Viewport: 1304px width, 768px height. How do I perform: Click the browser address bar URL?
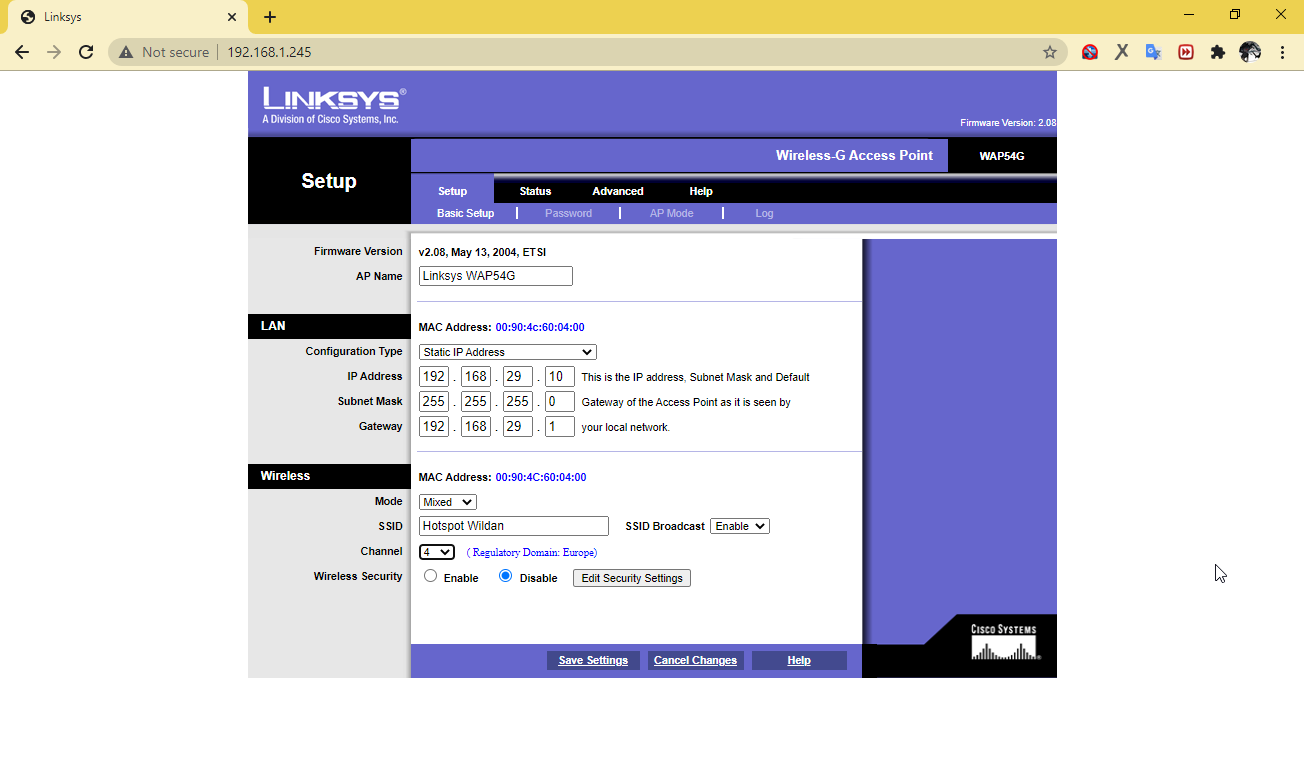pos(269,52)
